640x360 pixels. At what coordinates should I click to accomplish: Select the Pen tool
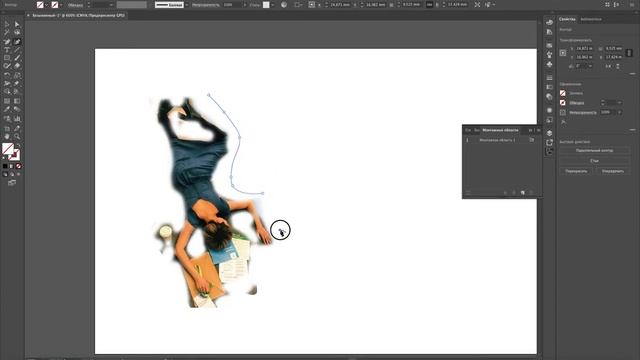(x=7, y=42)
